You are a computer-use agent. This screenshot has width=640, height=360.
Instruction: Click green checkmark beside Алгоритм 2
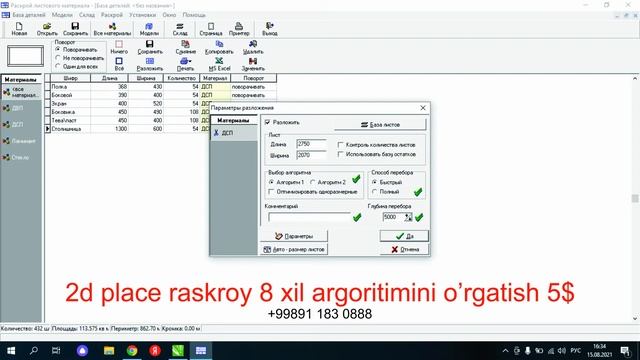(x=356, y=179)
